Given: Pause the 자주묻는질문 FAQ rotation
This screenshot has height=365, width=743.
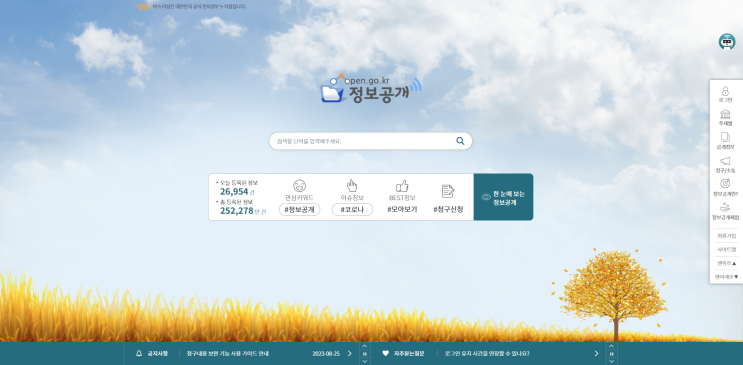Looking at the screenshot, I should click(611, 354).
